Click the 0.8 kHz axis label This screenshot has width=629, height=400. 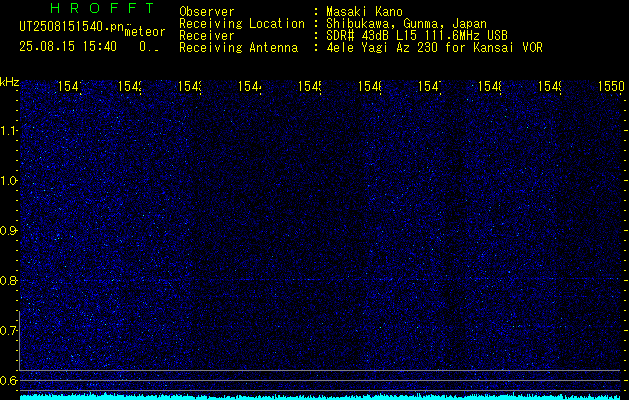(9, 280)
